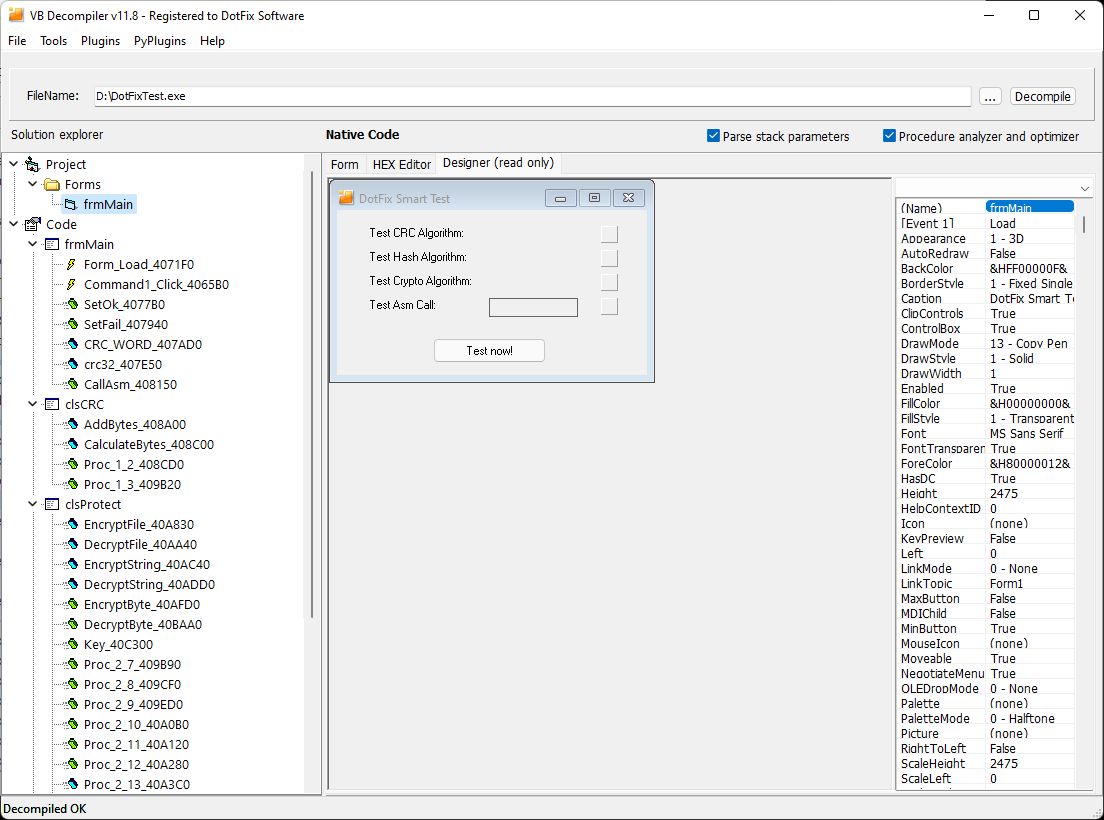This screenshot has height=820, width=1104.
Task: Click minimize on DotFix Smart Test designer form
Action: 560,198
